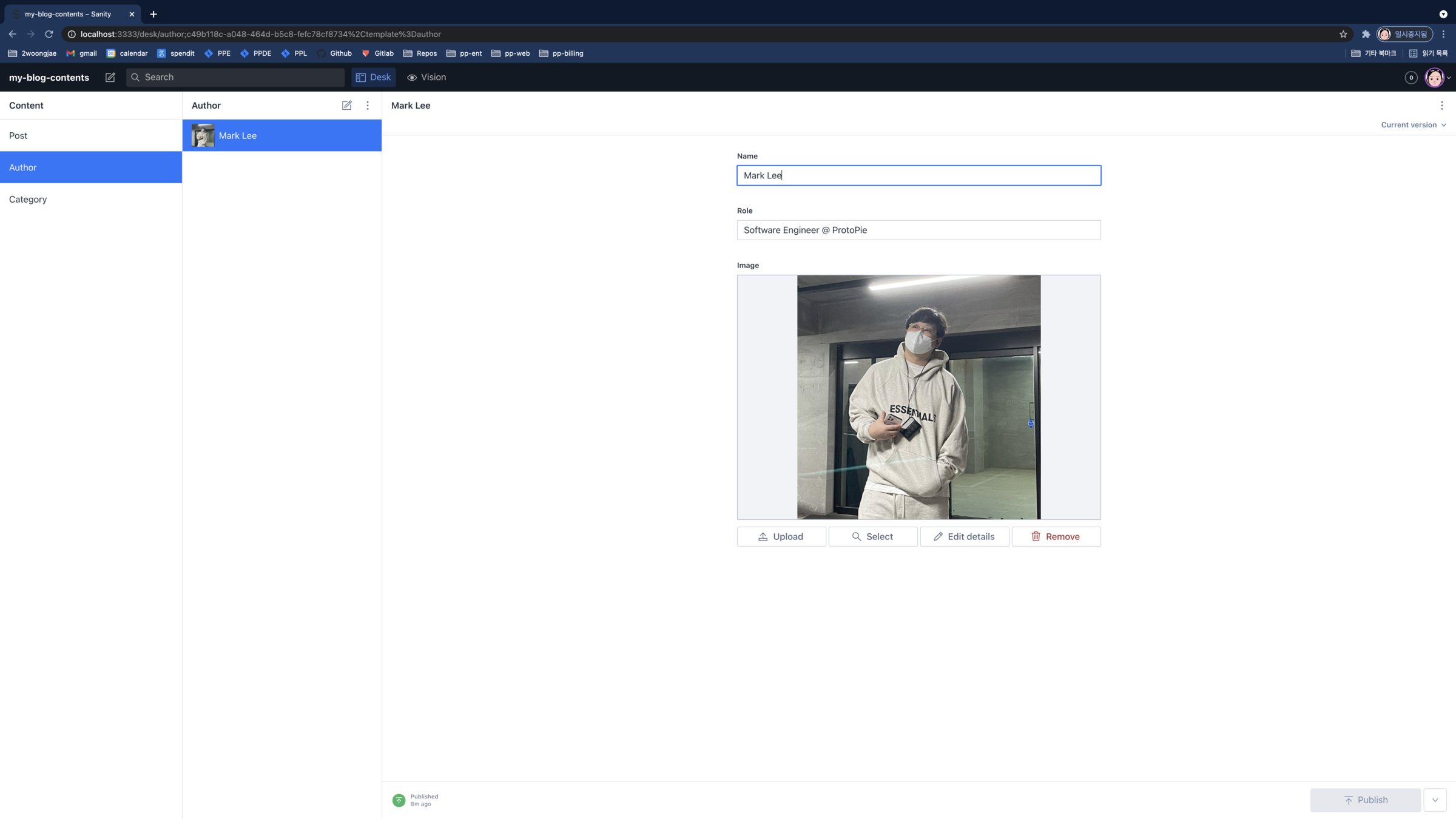Bookmark page with star icon
Screen dimensions: 1456x819
(1343, 34)
